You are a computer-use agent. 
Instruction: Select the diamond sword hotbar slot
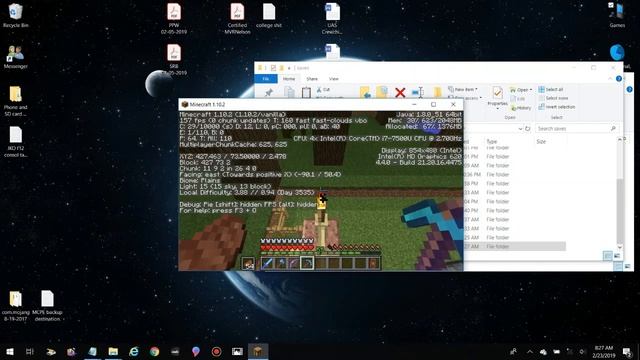point(267,263)
